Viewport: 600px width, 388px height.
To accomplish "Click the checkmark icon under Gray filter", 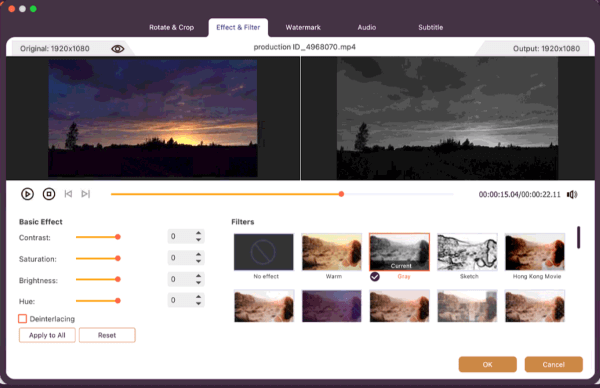I will click(375, 276).
